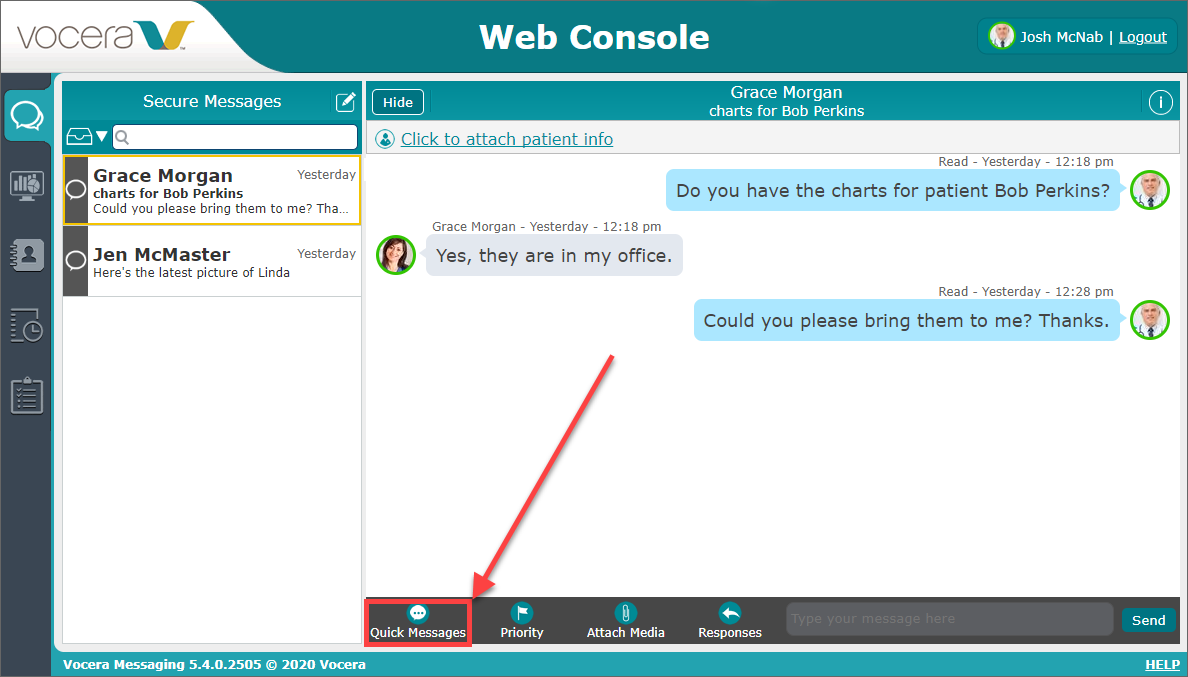Open the reports dashboard from the sidebar
Screen dimensions: 1188x677
[x=27, y=185]
